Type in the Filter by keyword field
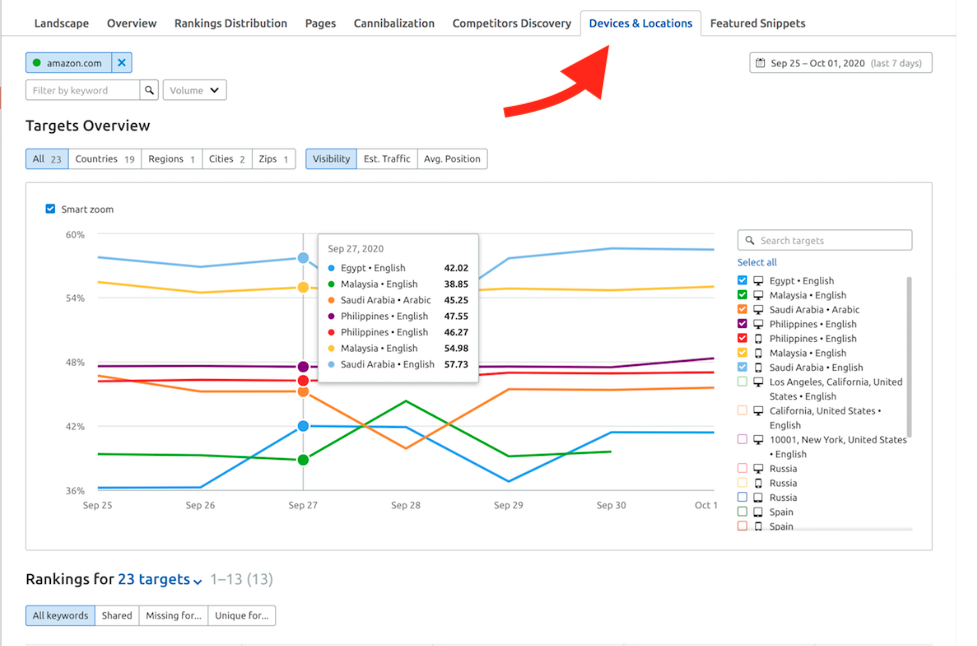The image size is (977, 646). tap(82, 91)
